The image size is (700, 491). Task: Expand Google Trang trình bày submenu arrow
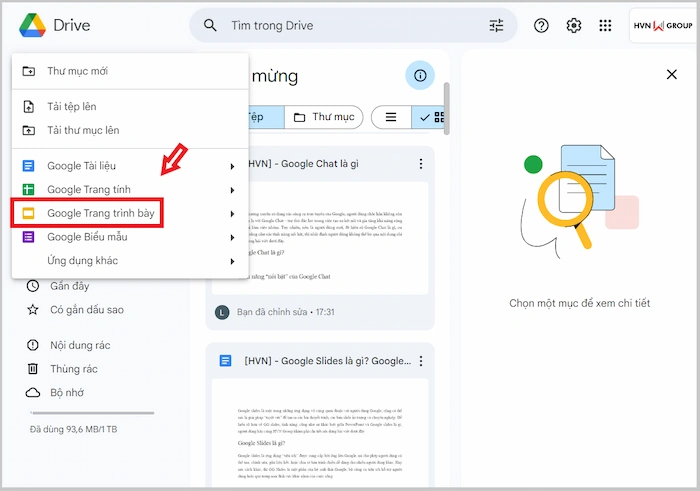coord(232,214)
